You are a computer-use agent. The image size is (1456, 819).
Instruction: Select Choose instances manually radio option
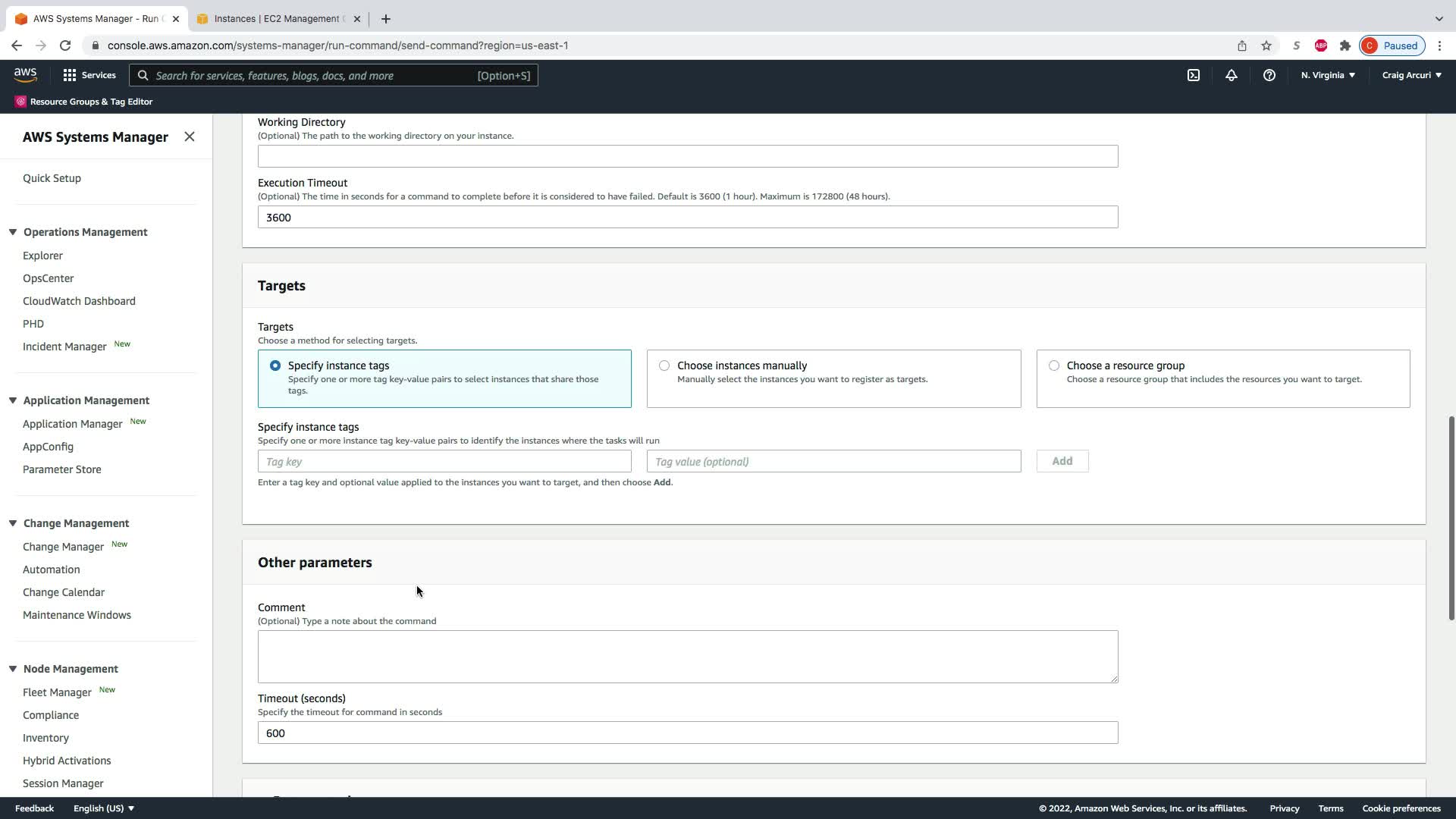click(x=664, y=366)
